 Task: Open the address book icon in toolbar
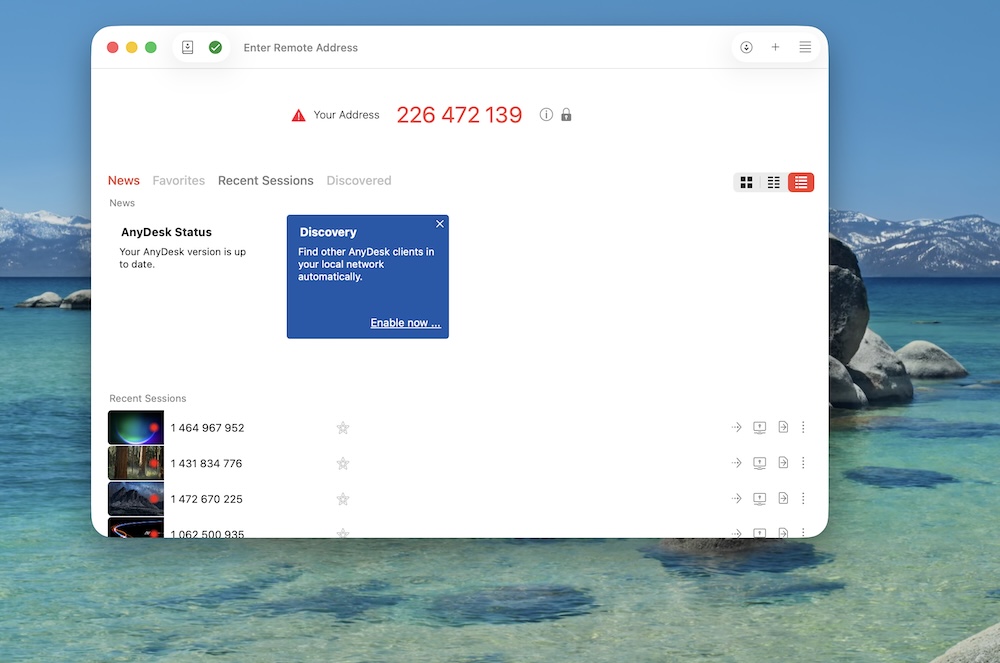click(188, 47)
